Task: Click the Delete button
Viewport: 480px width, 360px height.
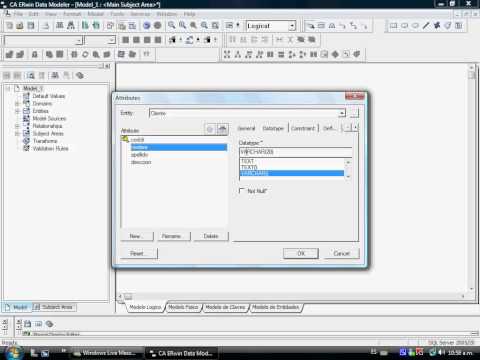Action: tap(211, 236)
